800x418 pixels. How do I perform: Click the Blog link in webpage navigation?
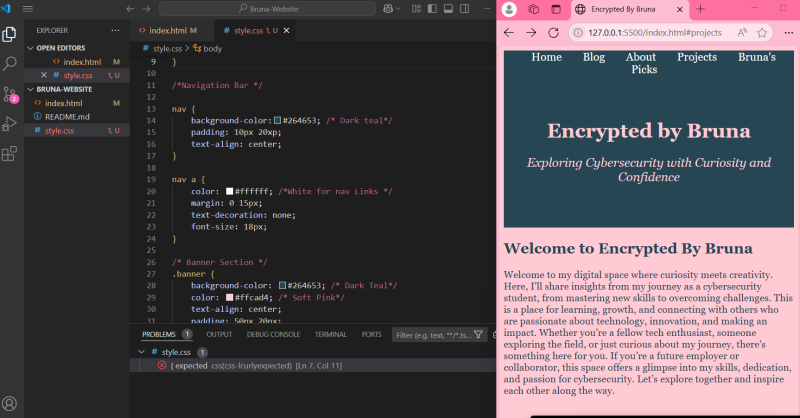(594, 57)
